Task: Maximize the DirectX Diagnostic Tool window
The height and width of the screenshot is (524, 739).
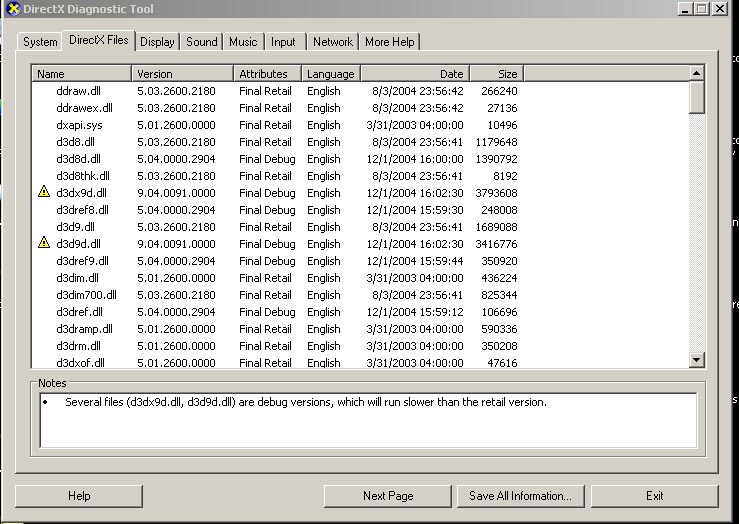Action: pyautogui.click(x=702, y=8)
